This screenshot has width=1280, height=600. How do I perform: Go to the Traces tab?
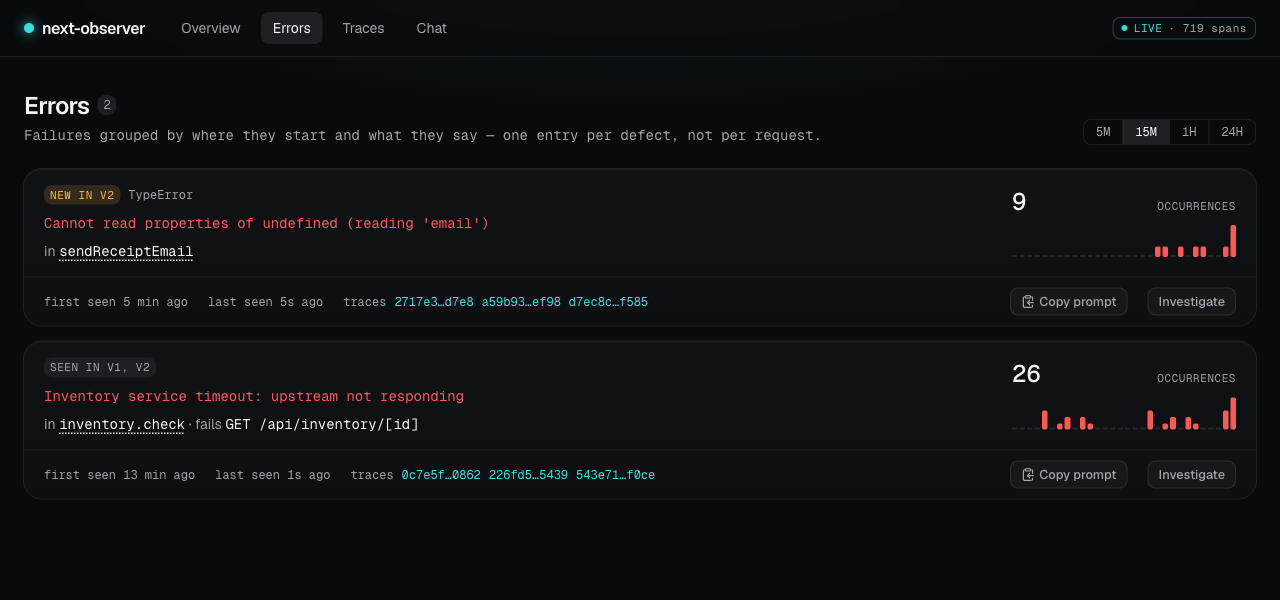coord(363,28)
